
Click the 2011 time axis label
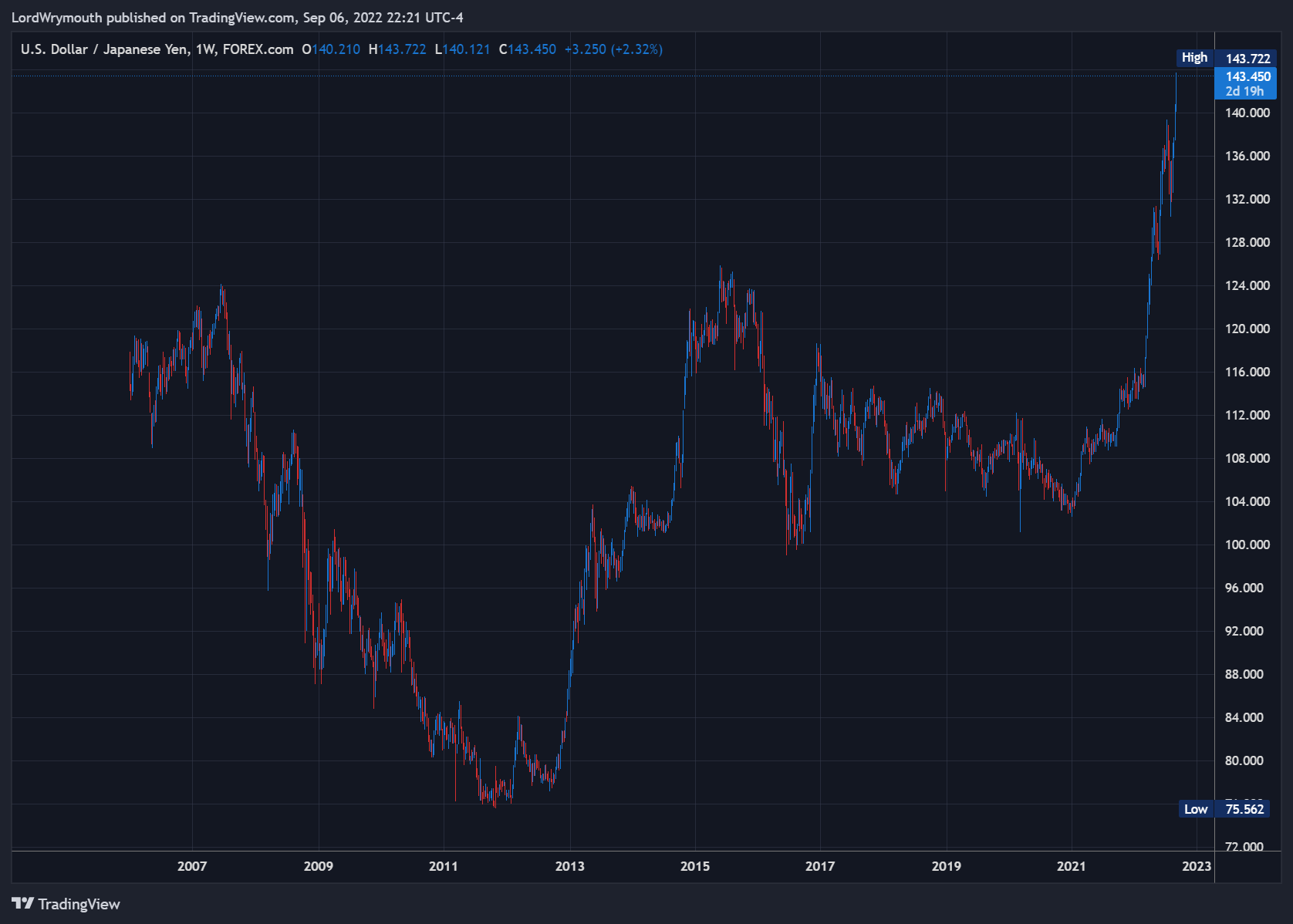point(444,866)
